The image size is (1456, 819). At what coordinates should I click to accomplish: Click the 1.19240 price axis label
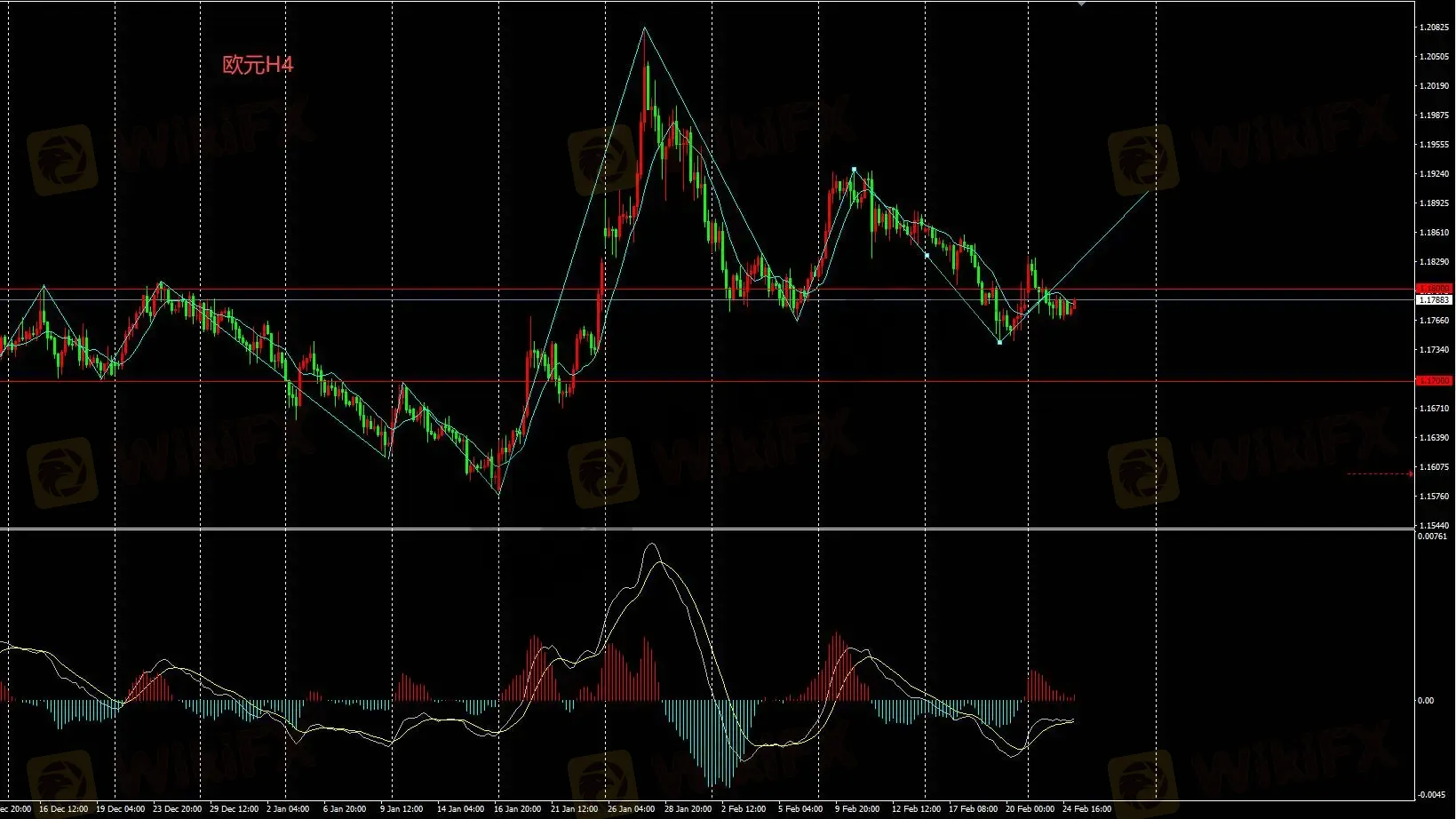1434,174
